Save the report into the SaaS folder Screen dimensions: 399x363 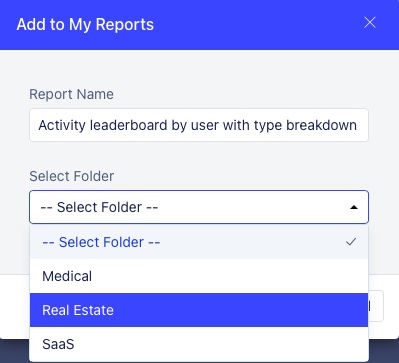point(199,344)
